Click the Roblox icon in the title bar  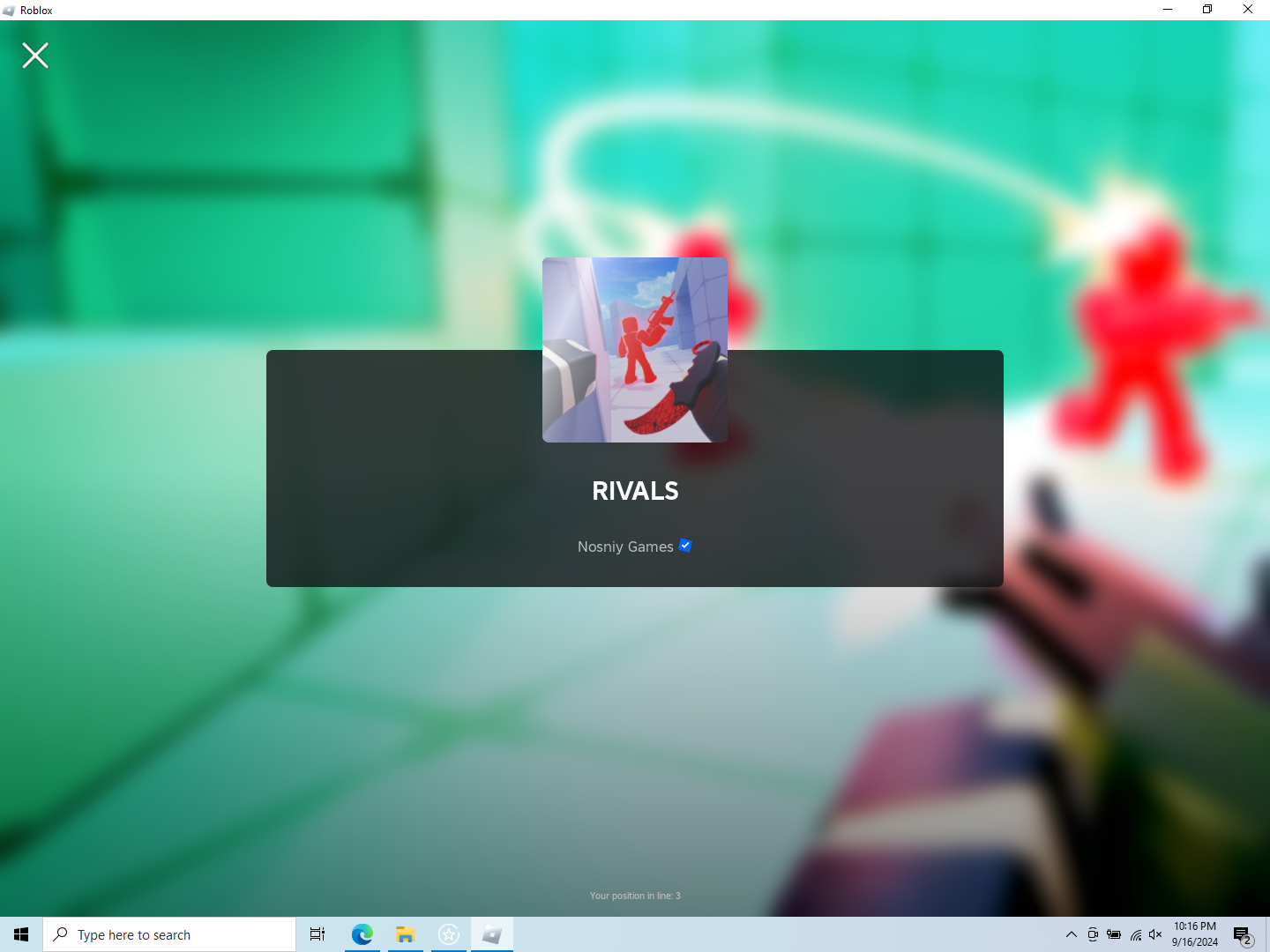click(x=9, y=11)
